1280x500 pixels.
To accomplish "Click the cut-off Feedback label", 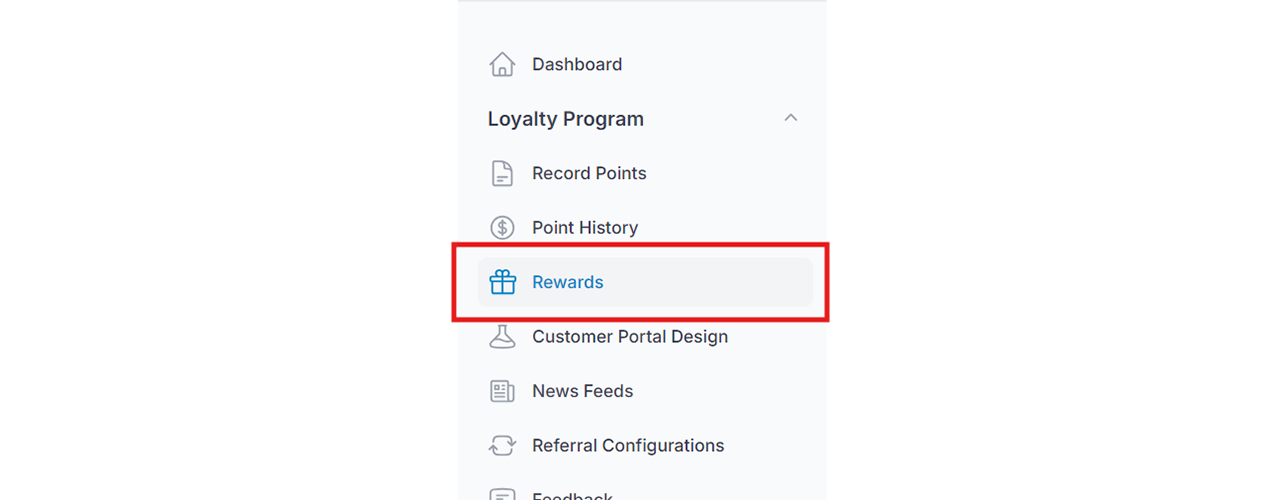I will click(573, 495).
